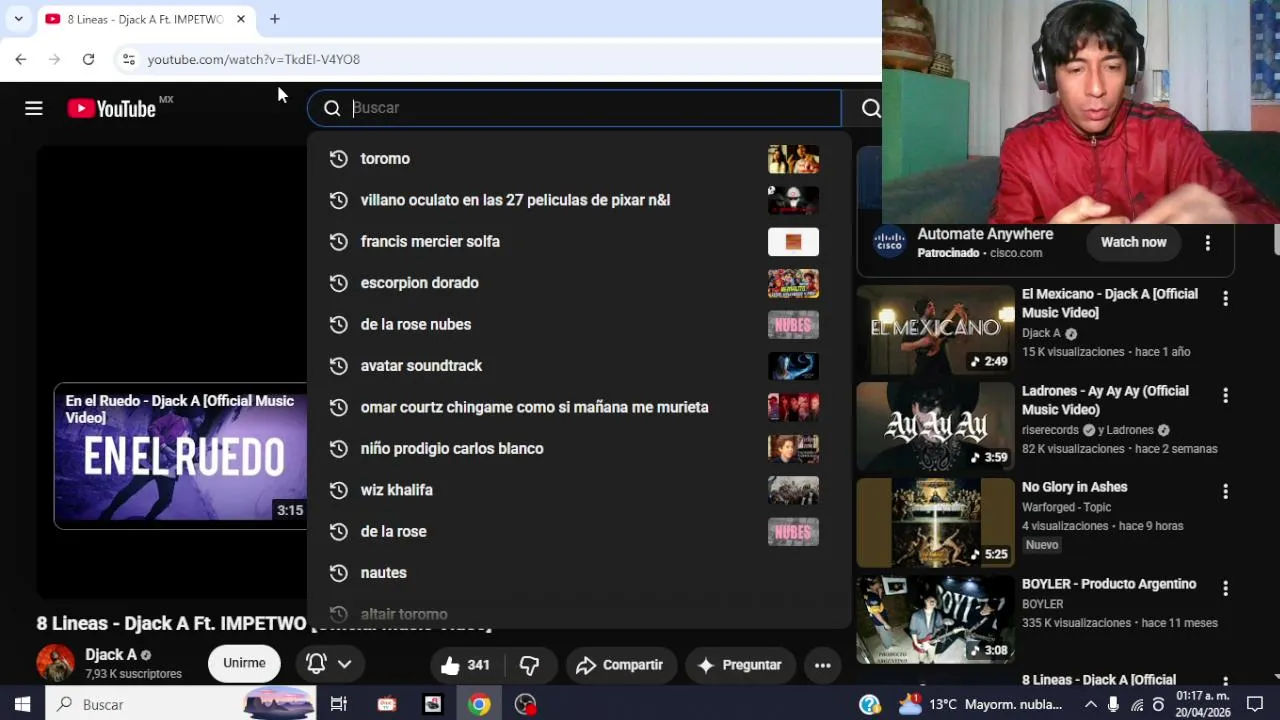1280x720 pixels.
Task: Click thumbnail beside 'francis mercier solfa' suggestion
Action: coord(793,242)
